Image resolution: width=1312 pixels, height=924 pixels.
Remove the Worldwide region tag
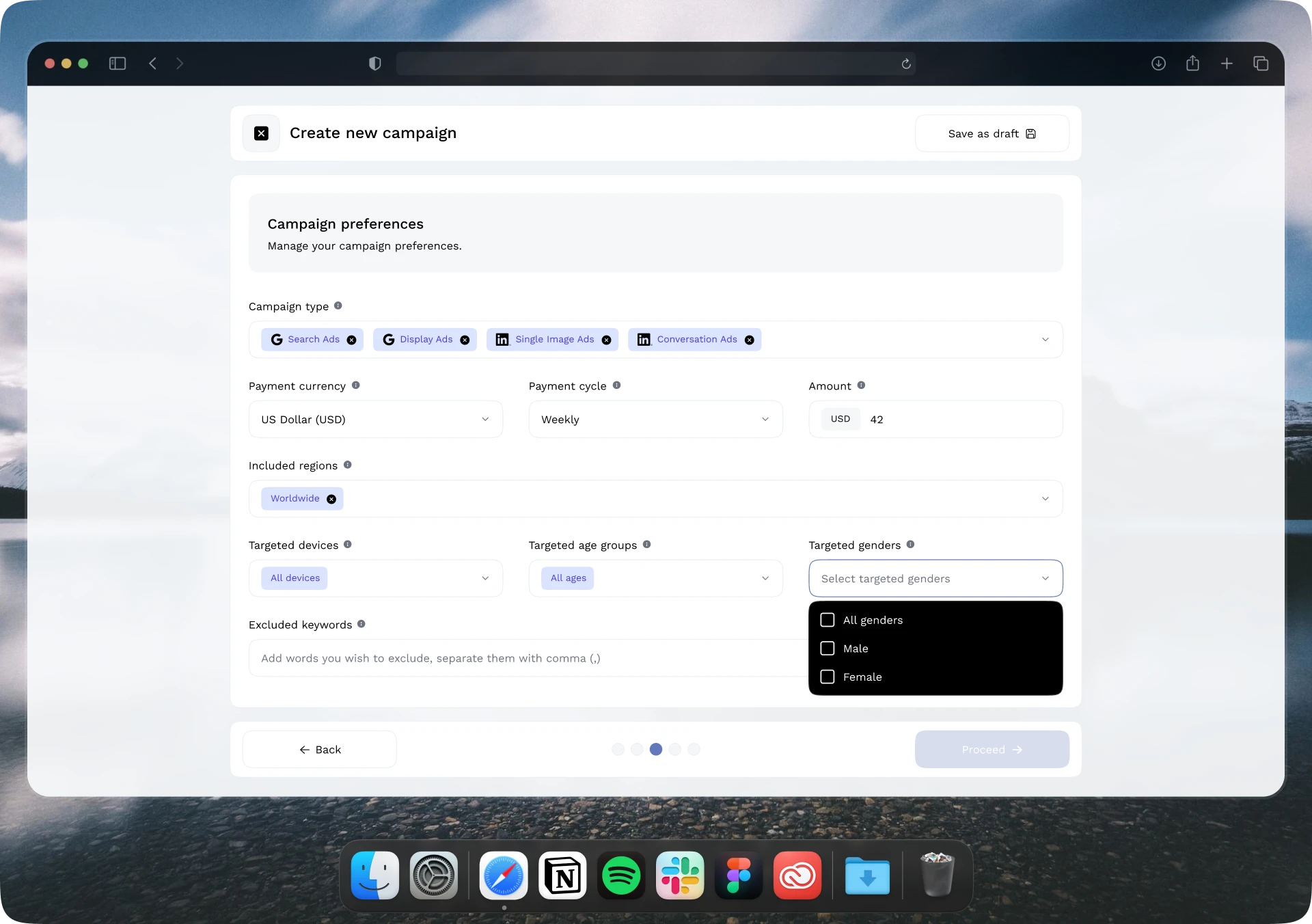point(331,499)
